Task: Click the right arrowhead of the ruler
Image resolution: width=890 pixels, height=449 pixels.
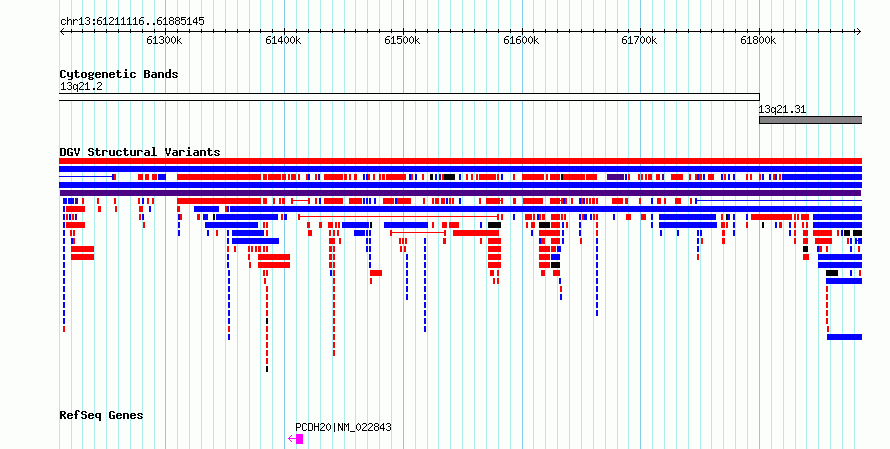Action: (x=859, y=32)
